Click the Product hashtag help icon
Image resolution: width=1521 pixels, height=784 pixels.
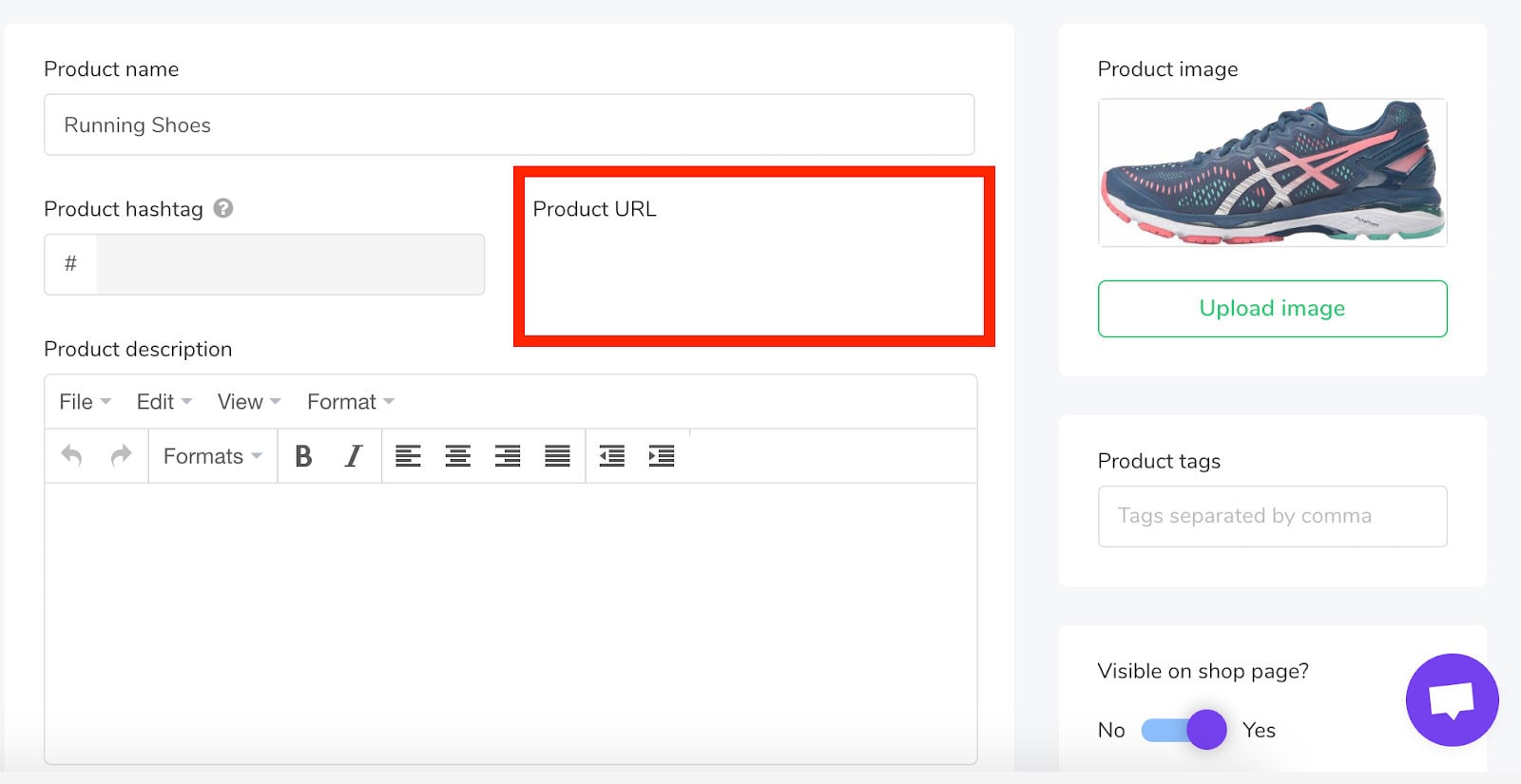click(x=223, y=208)
